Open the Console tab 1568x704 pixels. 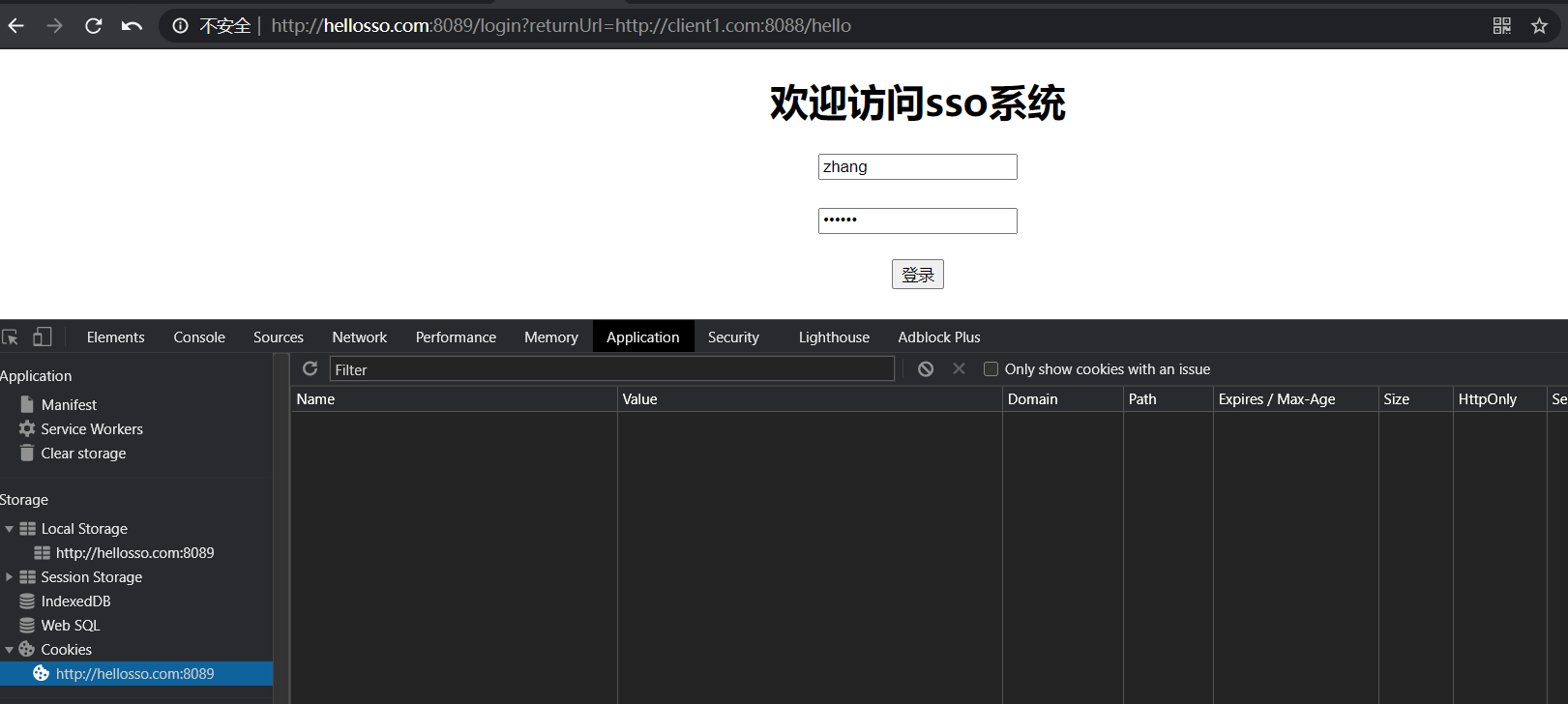(x=199, y=337)
